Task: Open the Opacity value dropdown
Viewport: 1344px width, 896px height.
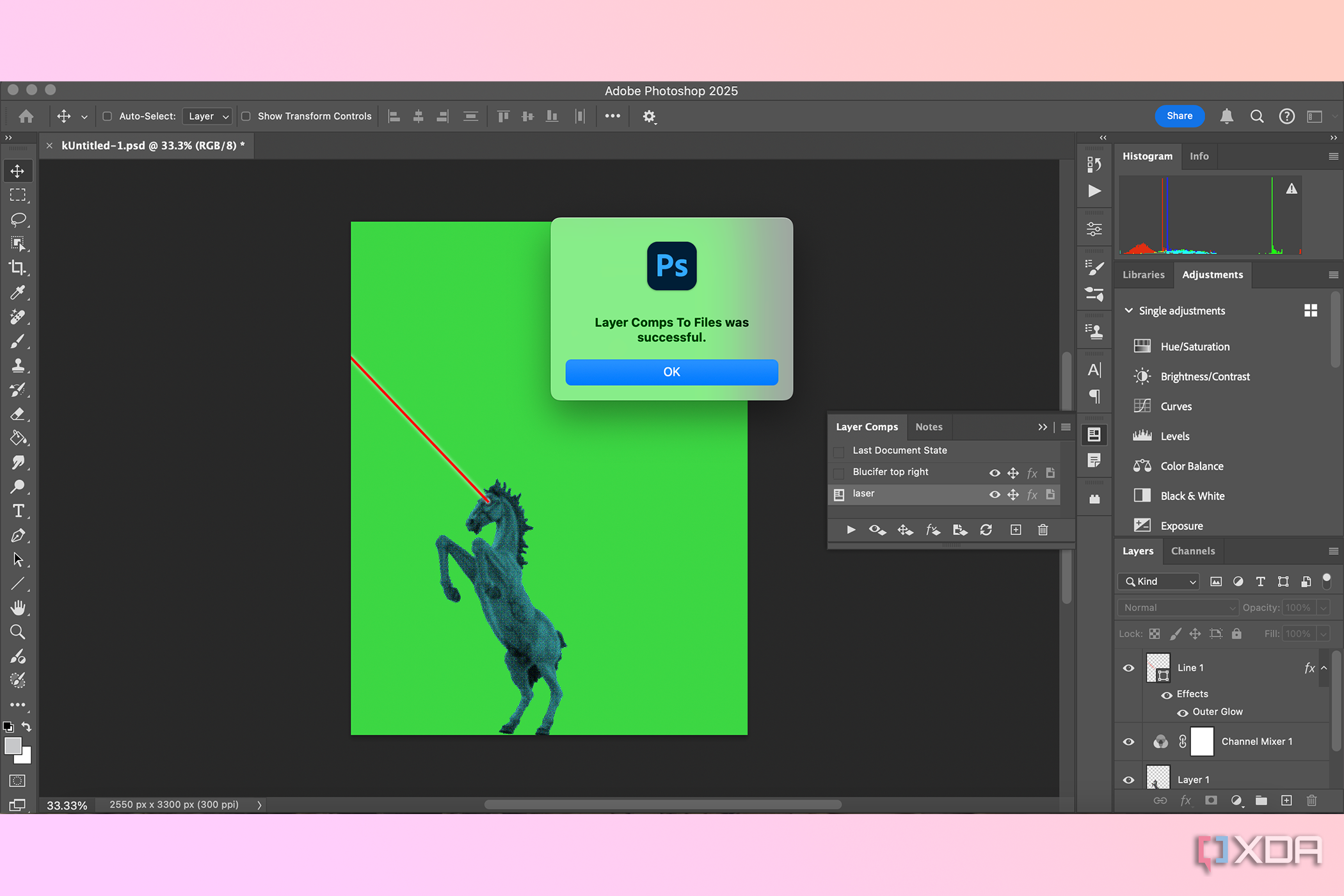Action: click(x=1324, y=607)
